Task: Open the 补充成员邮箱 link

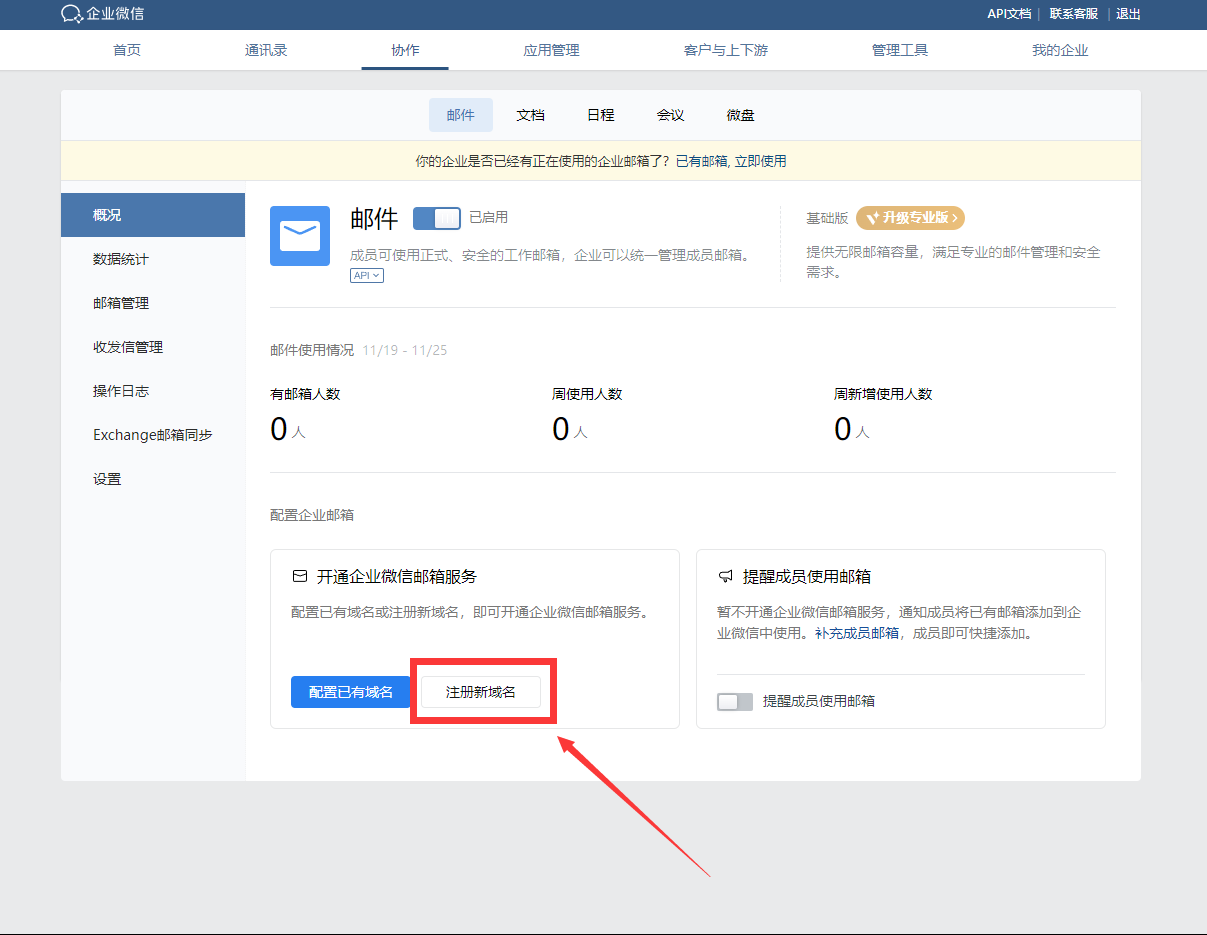Action: pos(856,633)
